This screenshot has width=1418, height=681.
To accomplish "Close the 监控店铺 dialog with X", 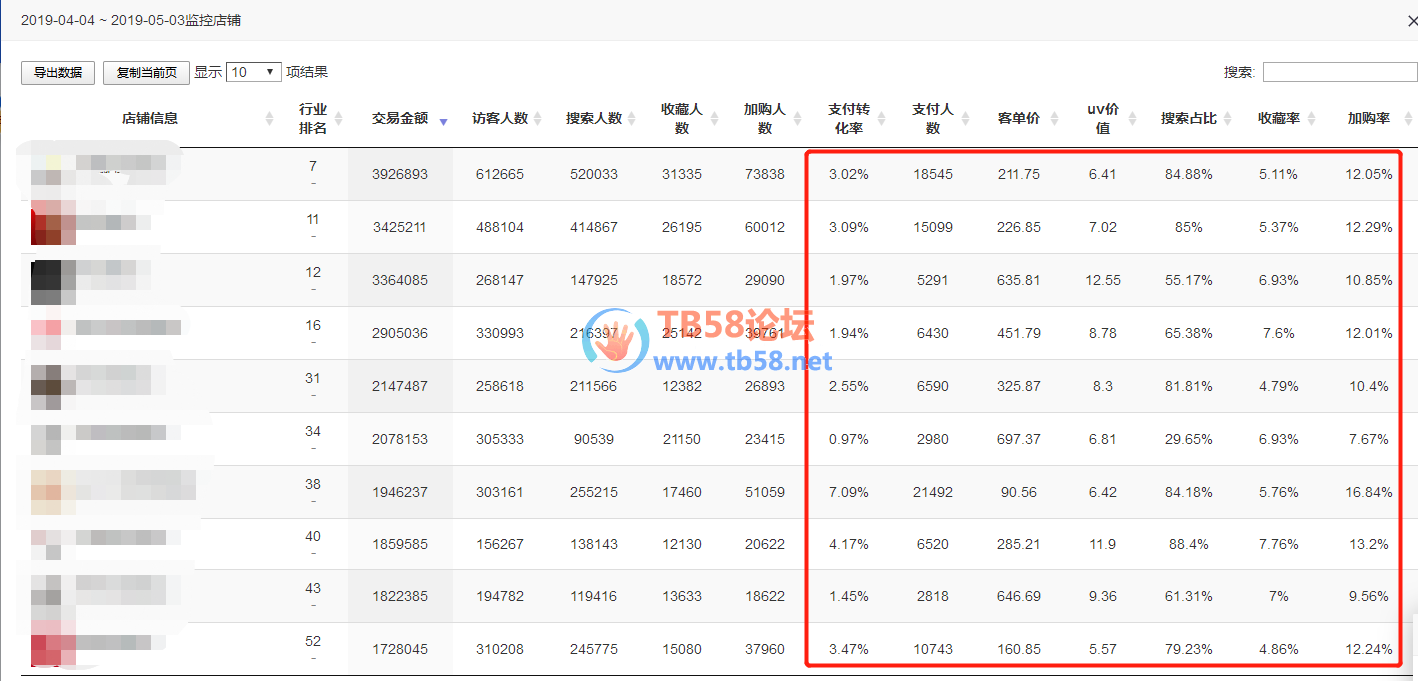I will pos(1411,20).
